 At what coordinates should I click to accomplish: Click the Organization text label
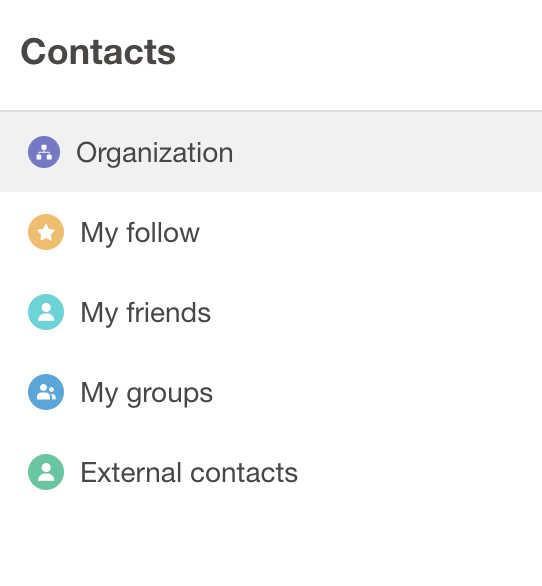point(155,153)
